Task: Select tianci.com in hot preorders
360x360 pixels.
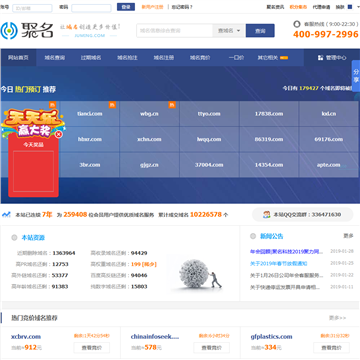Action: pos(90,114)
